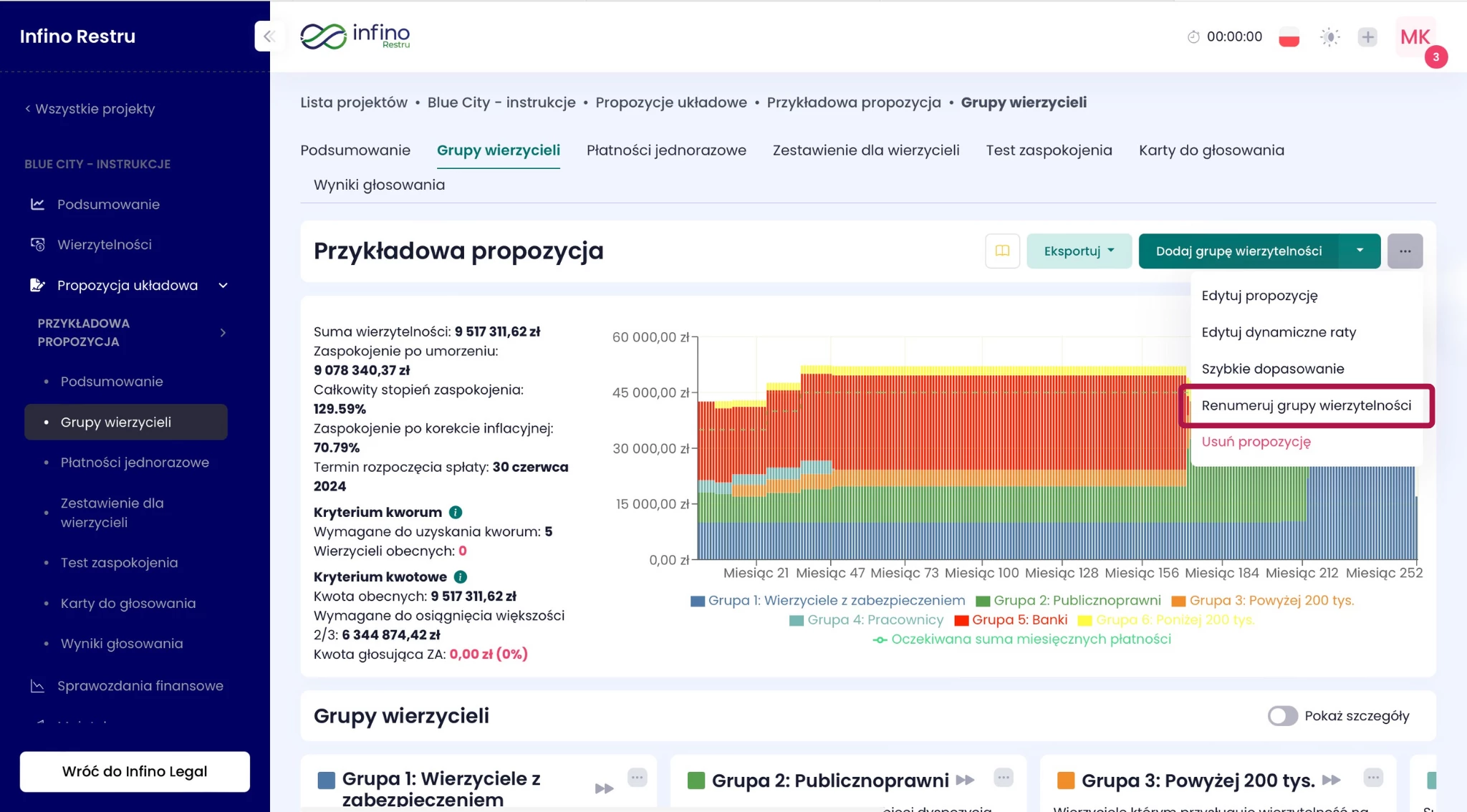Click the Polish flag language icon
The image size is (1467, 812).
point(1289,37)
